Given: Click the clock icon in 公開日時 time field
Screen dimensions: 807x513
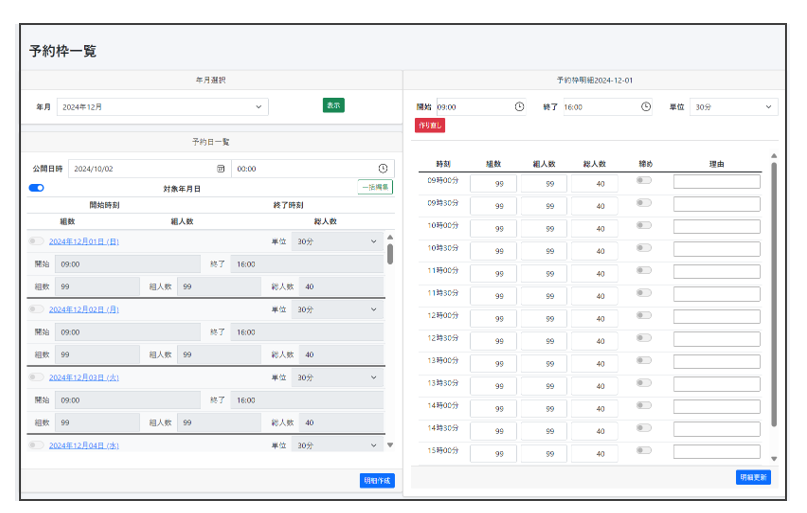Looking at the screenshot, I should [x=382, y=169].
